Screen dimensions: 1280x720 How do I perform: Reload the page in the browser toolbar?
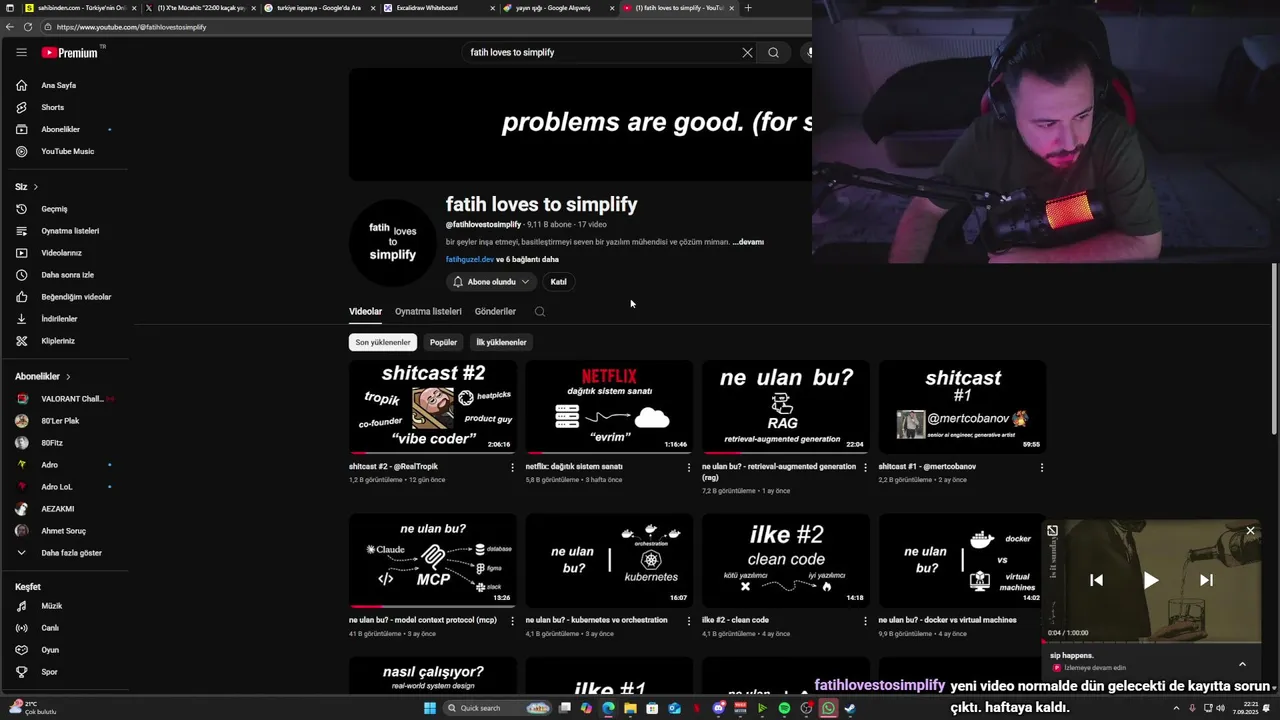(x=27, y=27)
